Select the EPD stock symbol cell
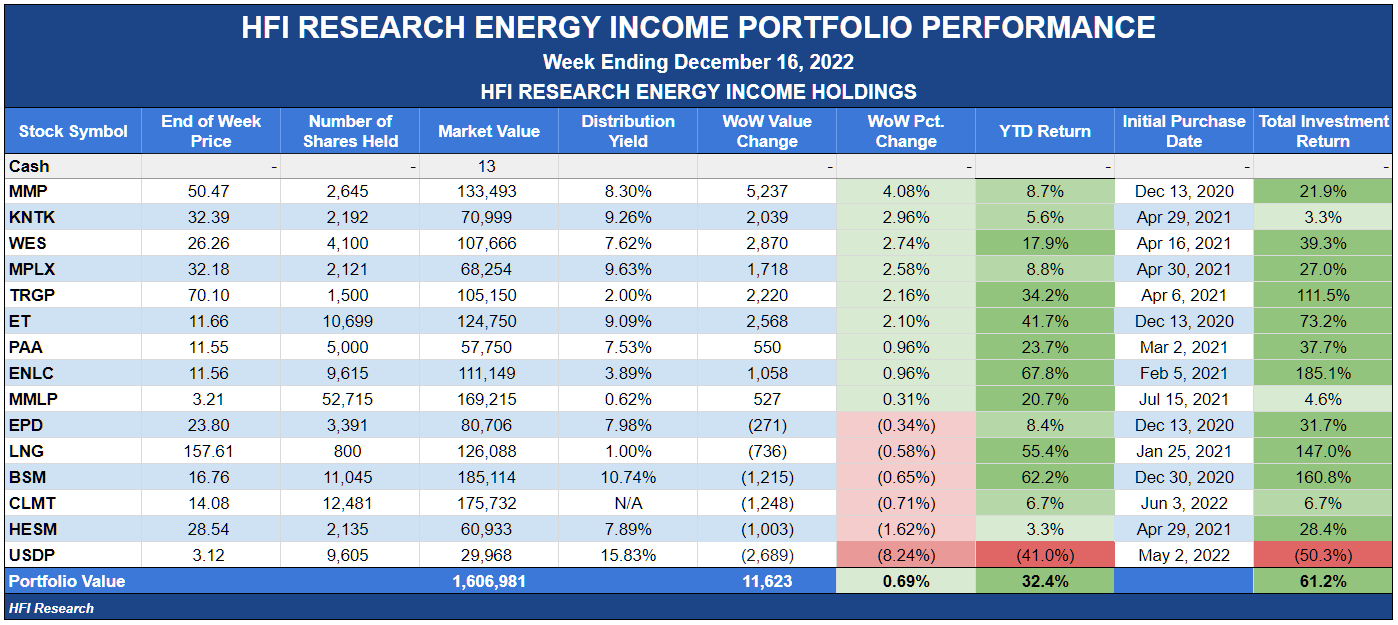The image size is (1398, 625). [x=73, y=425]
